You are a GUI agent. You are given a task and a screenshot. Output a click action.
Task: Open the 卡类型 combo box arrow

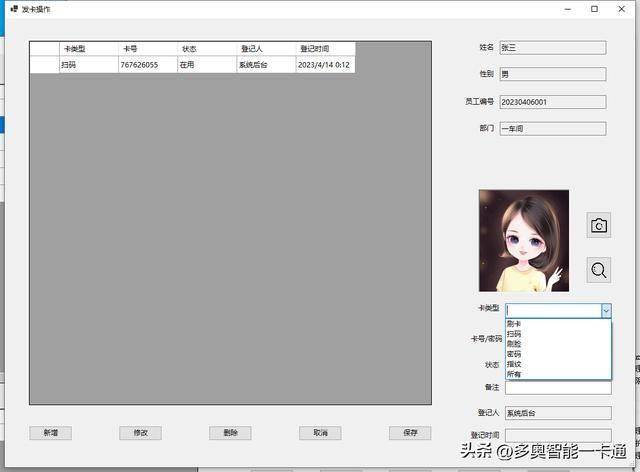coord(606,311)
